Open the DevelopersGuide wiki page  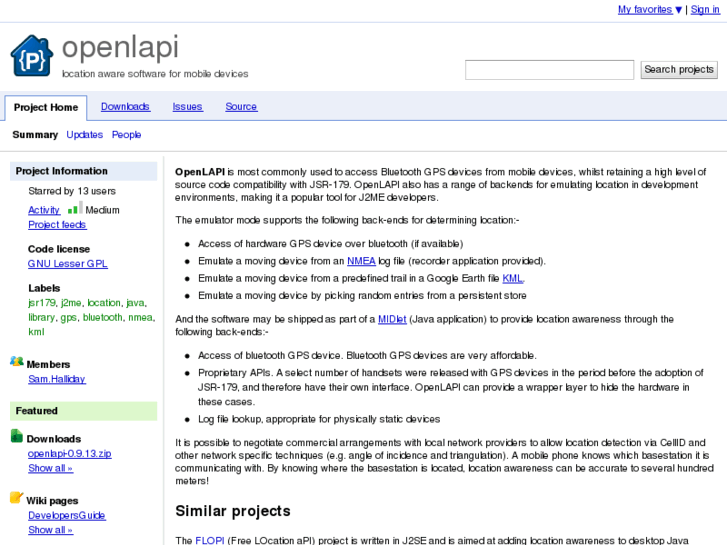[x=67, y=515]
